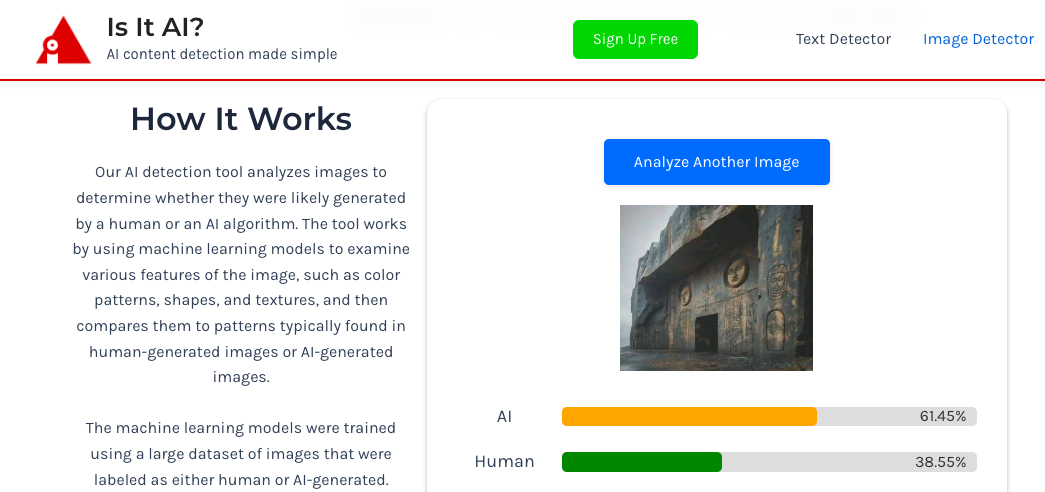
Task: Click the AI label beside the orange bar
Action: click(x=505, y=417)
